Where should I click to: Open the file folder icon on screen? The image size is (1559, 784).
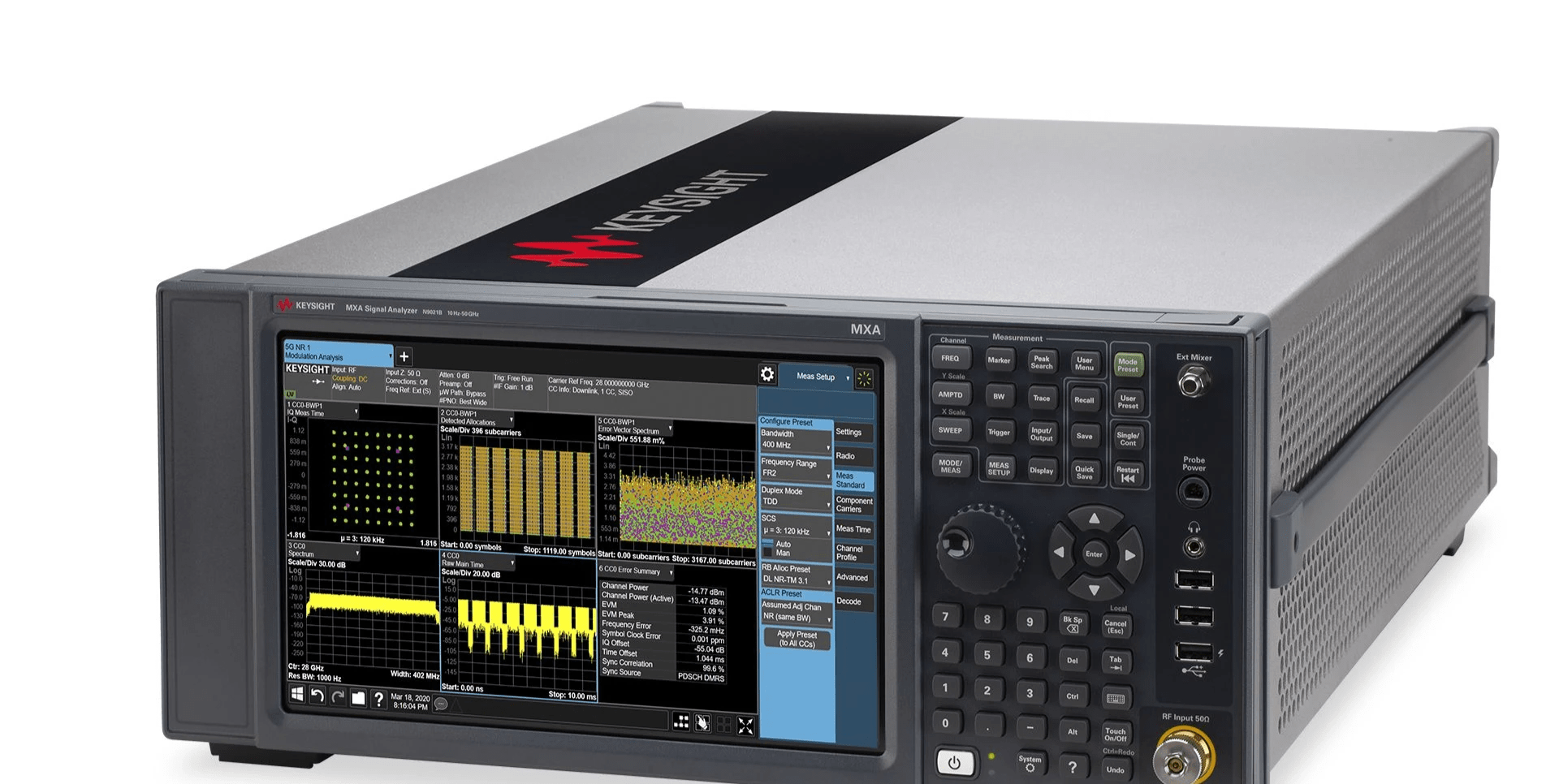click(x=358, y=698)
